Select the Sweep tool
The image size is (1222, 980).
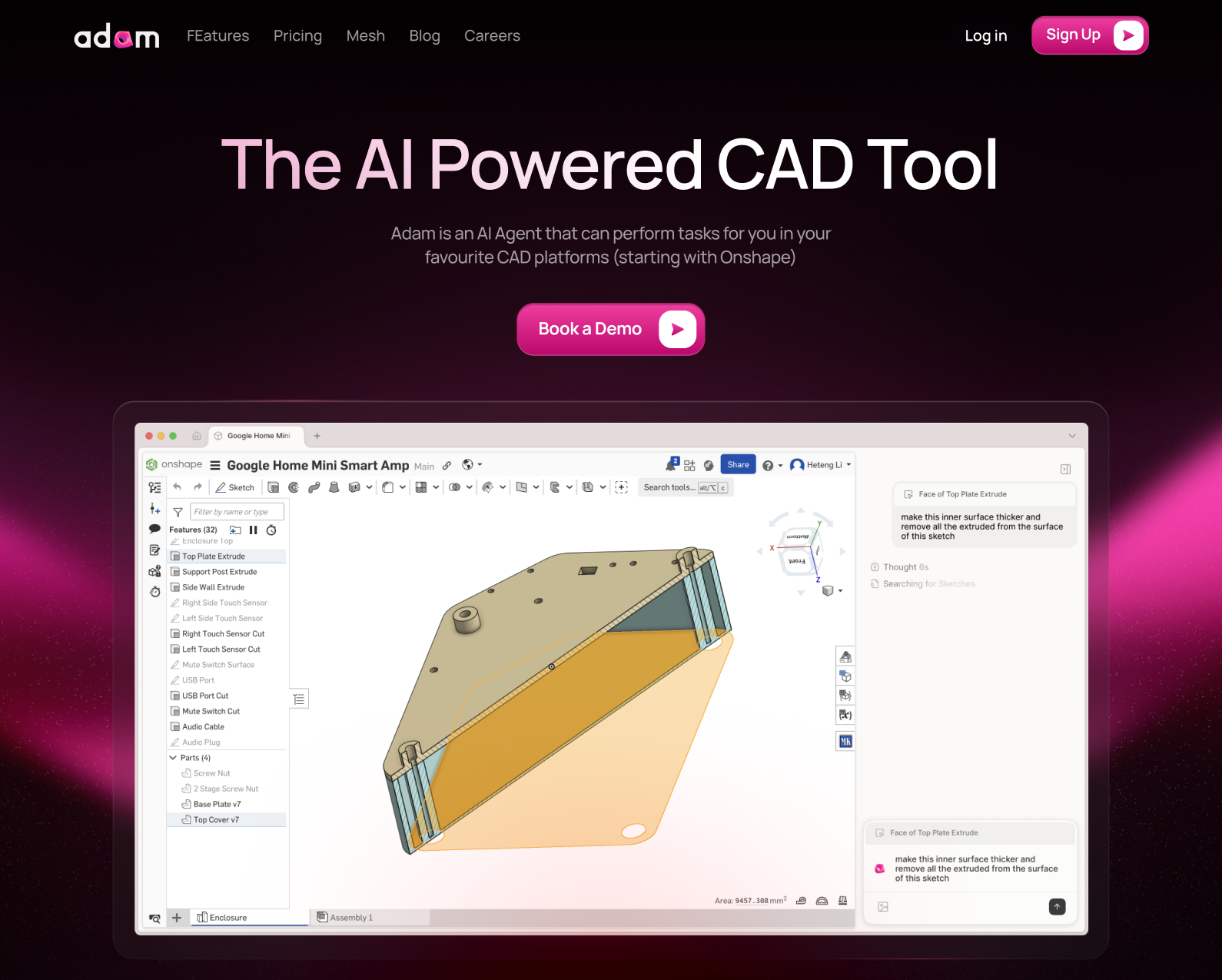314,487
